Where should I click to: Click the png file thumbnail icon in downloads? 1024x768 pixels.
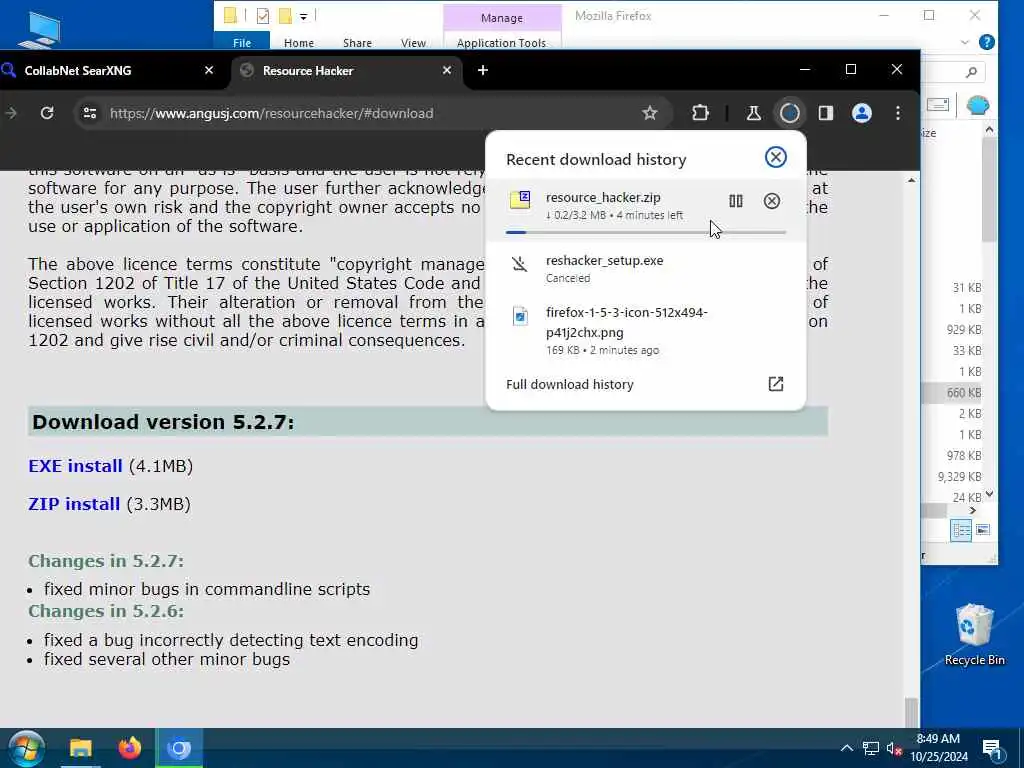point(520,316)
